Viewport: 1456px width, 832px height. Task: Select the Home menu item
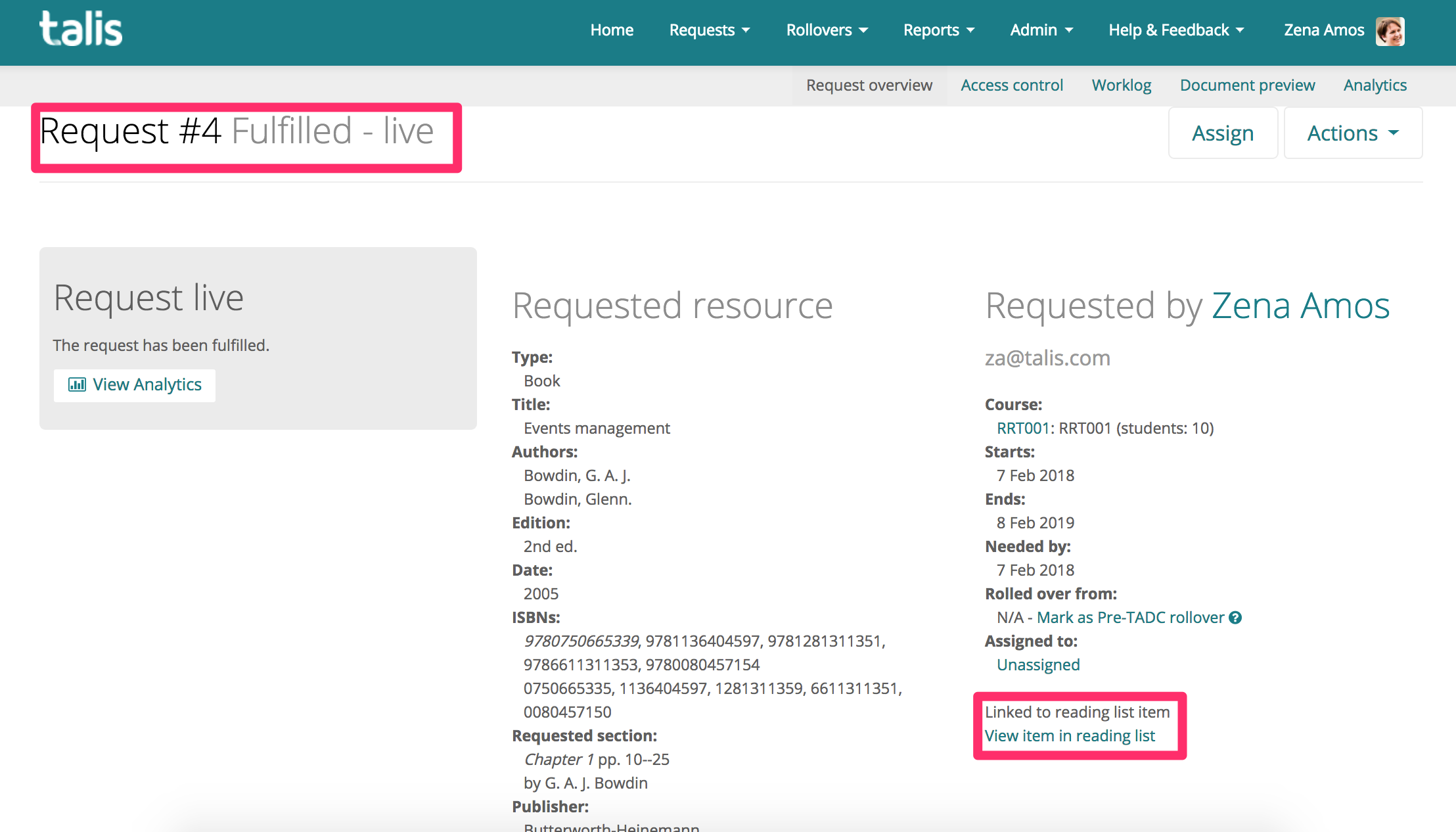[x=612, y=30]
